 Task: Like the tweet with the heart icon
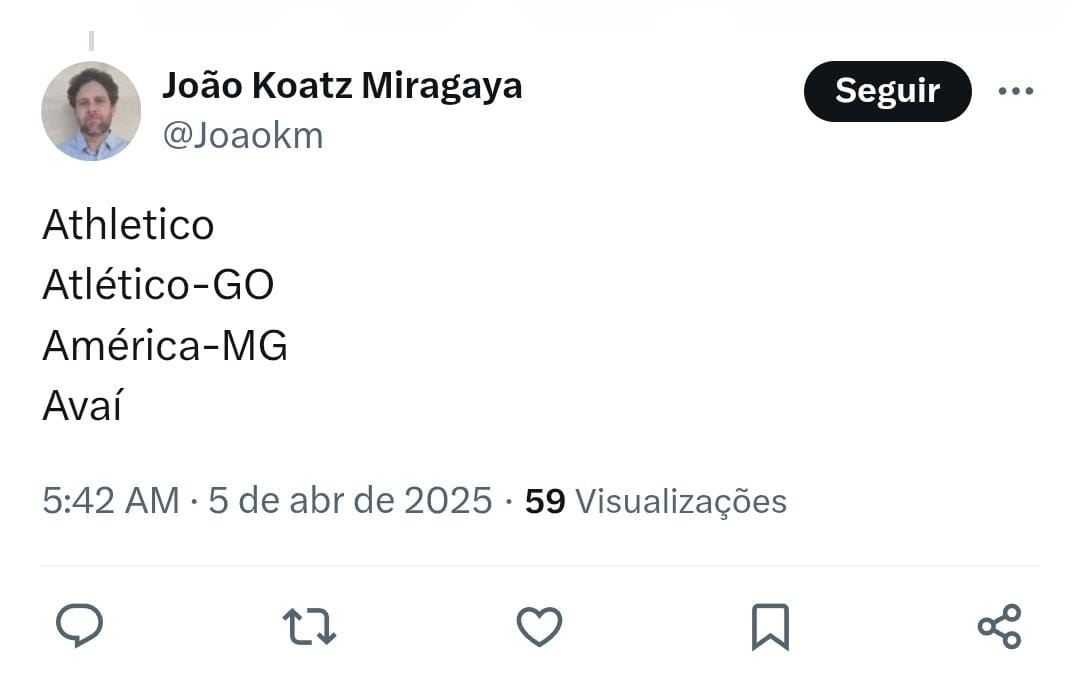click(x=539, y=627)
